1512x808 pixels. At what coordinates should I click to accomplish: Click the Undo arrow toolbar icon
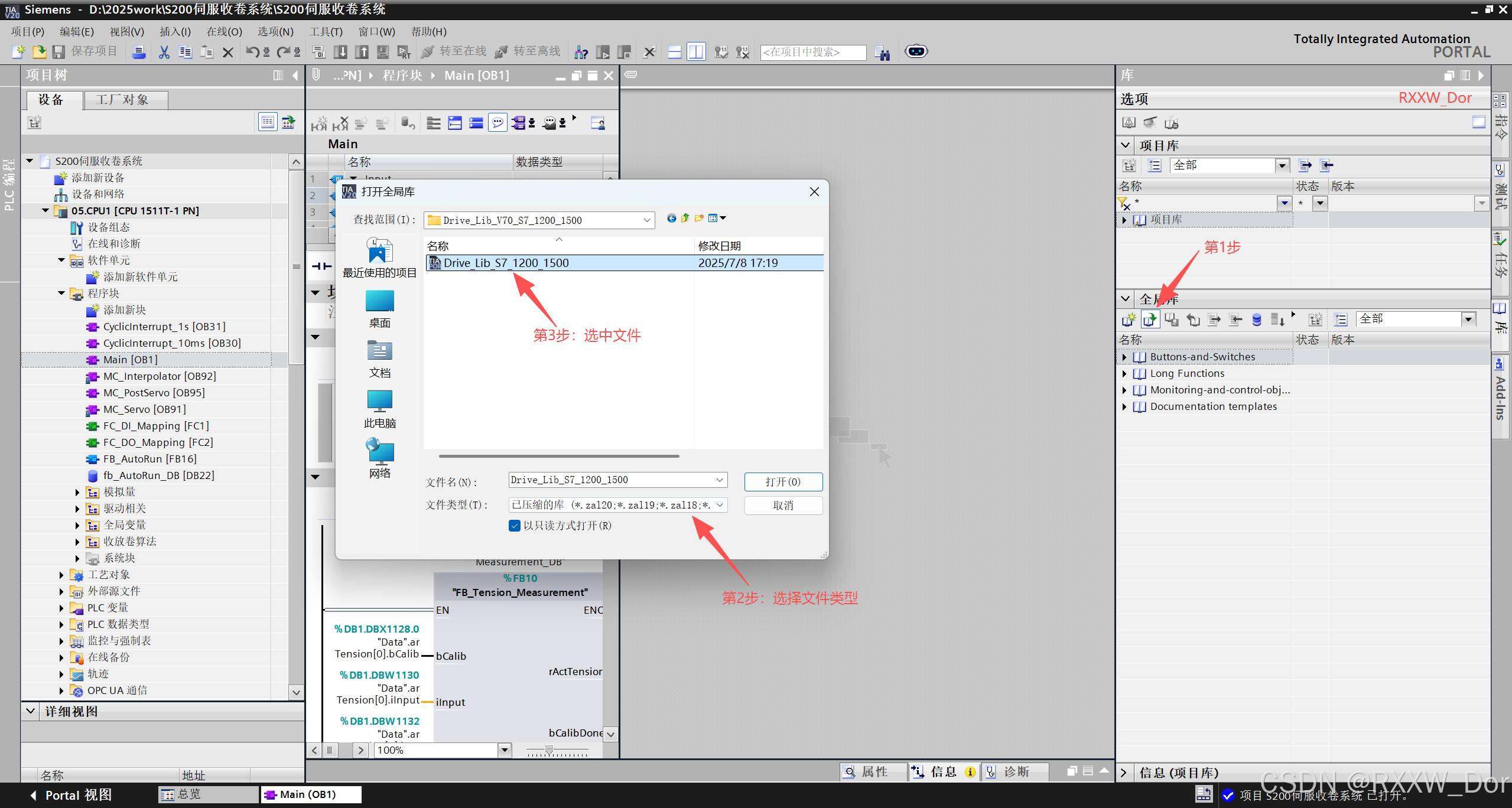(x=252, y=52)
